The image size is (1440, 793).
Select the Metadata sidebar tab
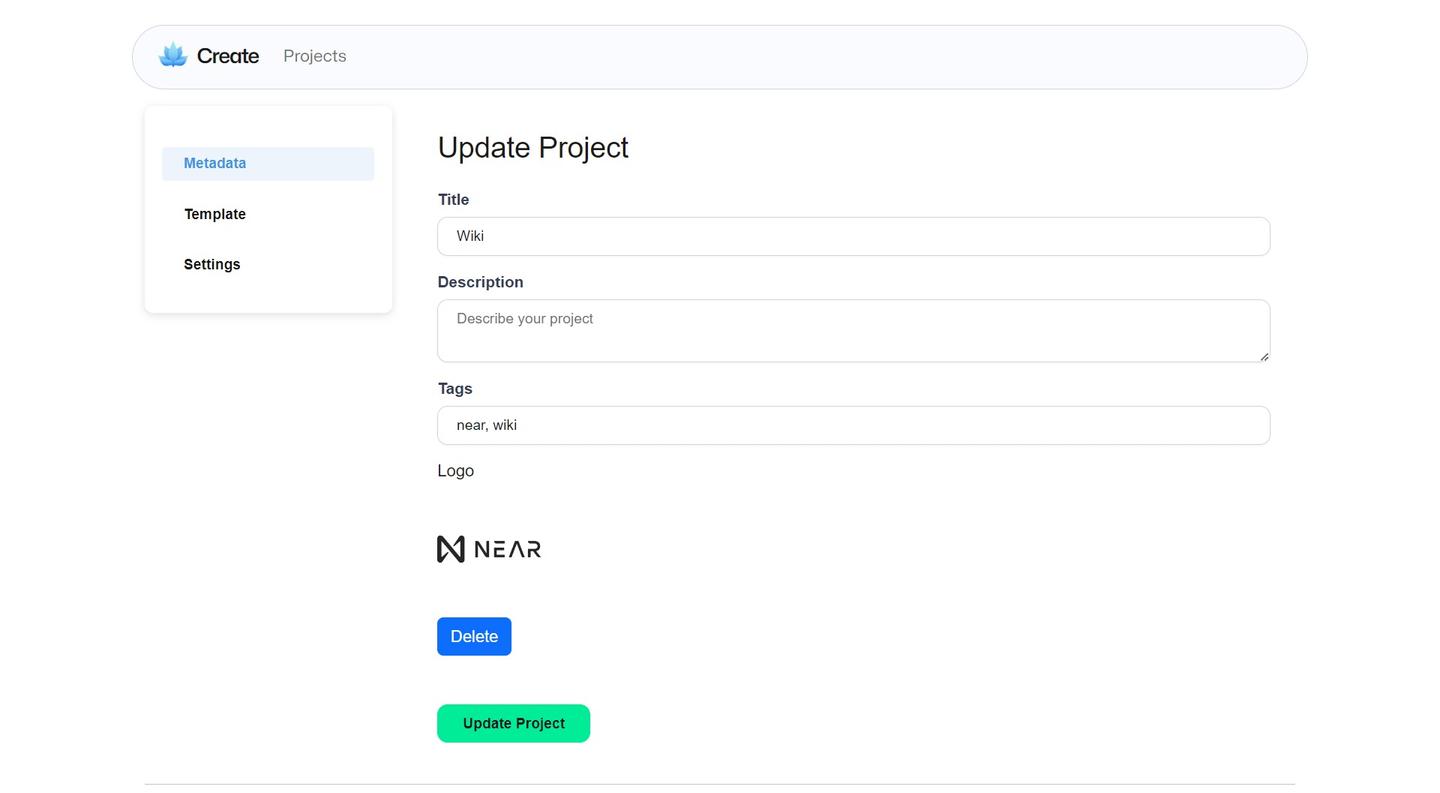coord(268,164)
